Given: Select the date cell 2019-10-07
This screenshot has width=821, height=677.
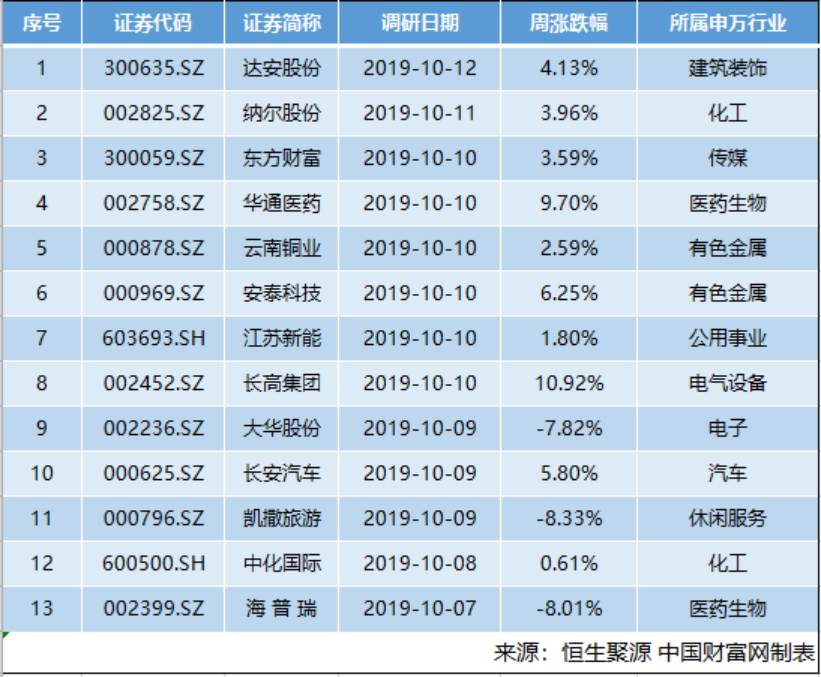Looking at the screenshot, I should 420,608.
